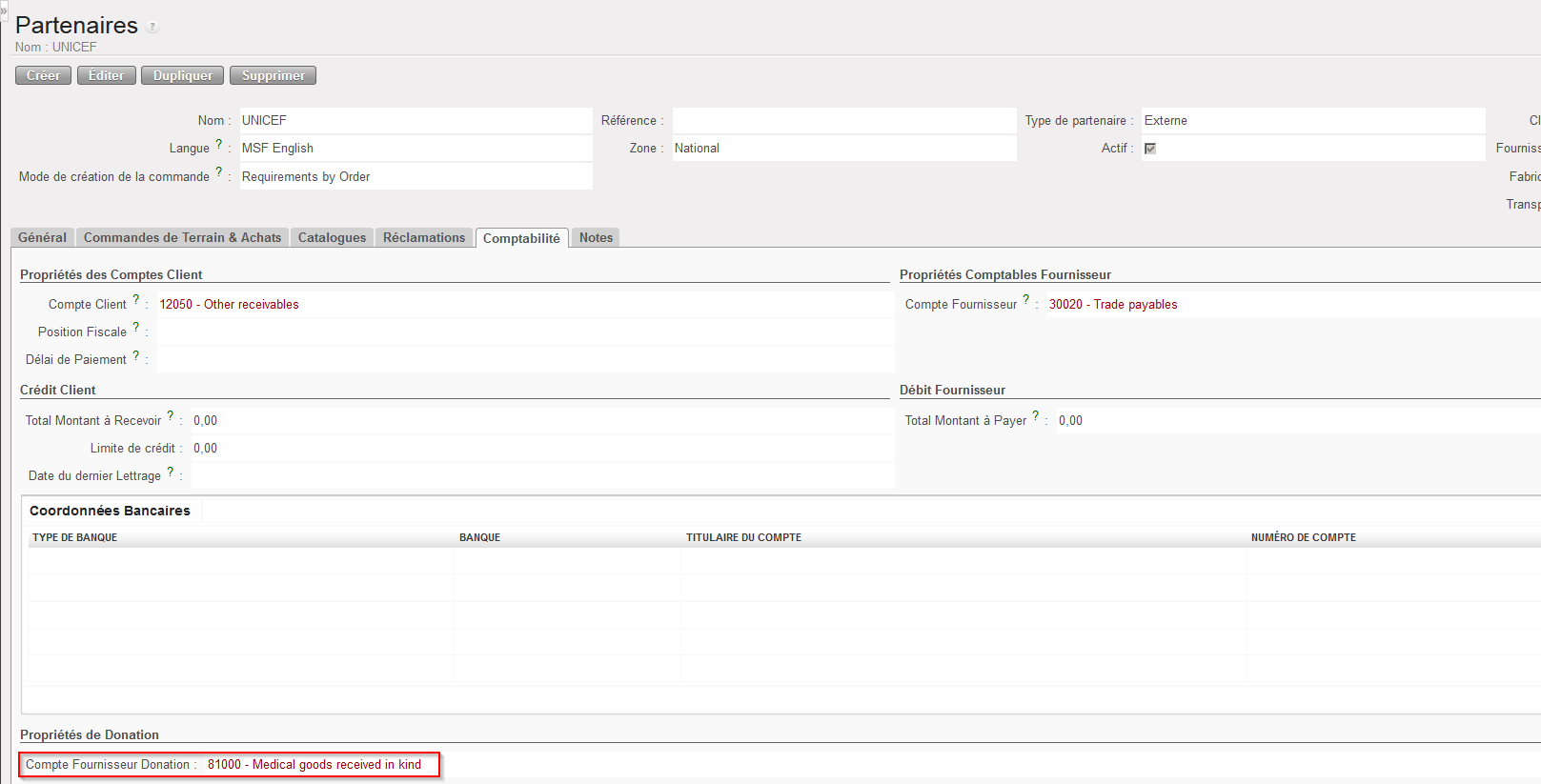
Task: Sort bank table by Titulaire du compte
Action: click(743, 538)
